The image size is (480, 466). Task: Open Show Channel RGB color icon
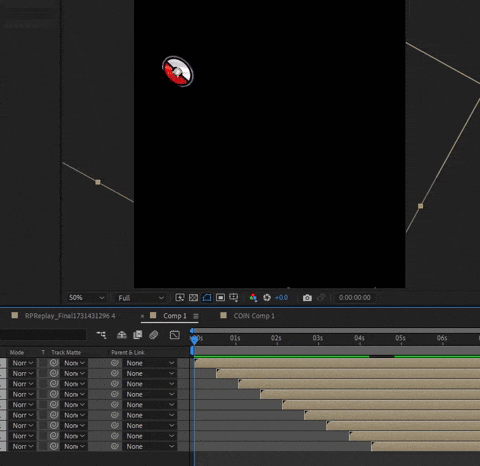click(x=253, y=297)
